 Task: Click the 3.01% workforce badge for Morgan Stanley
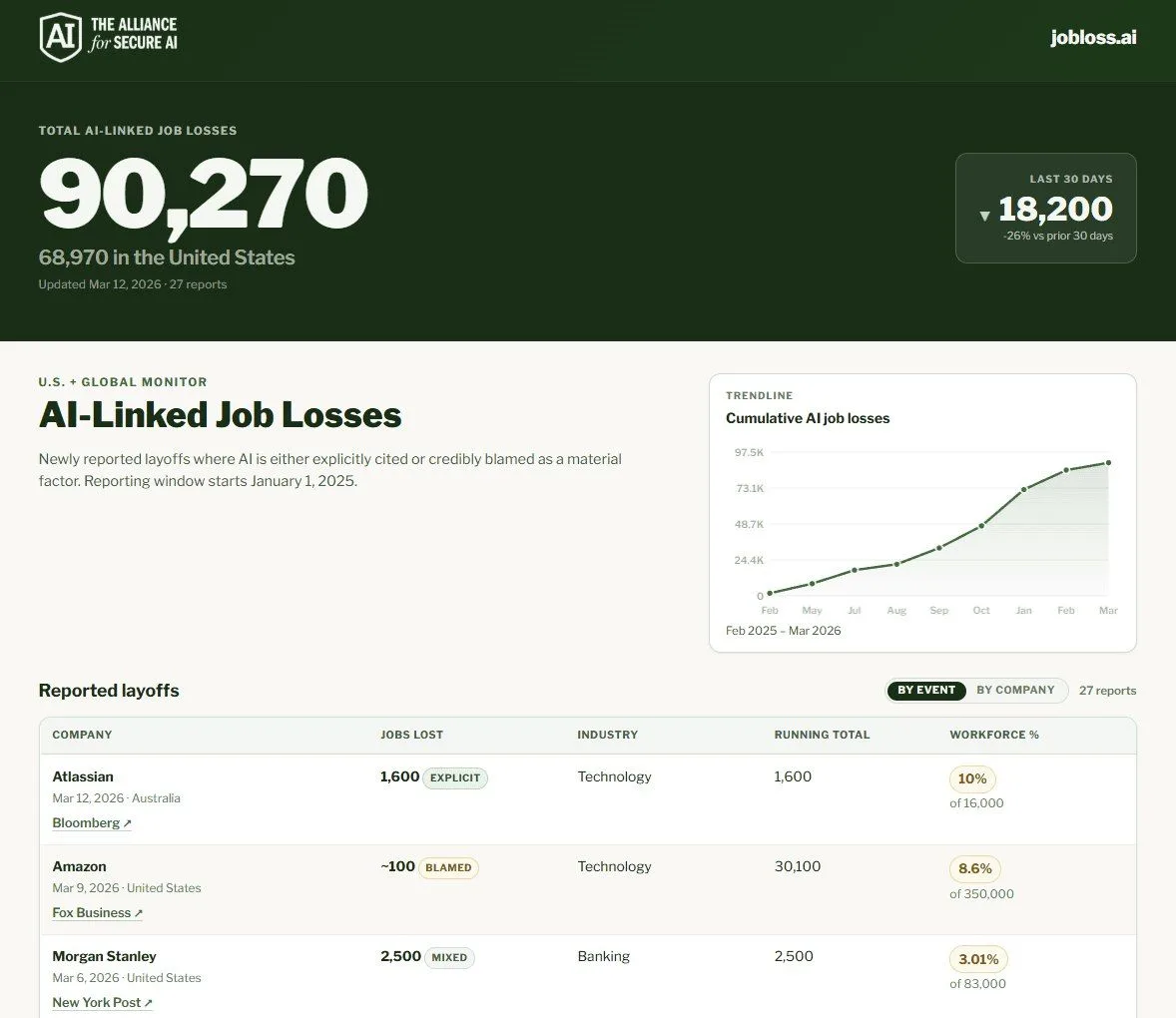(x=978, y=959)
